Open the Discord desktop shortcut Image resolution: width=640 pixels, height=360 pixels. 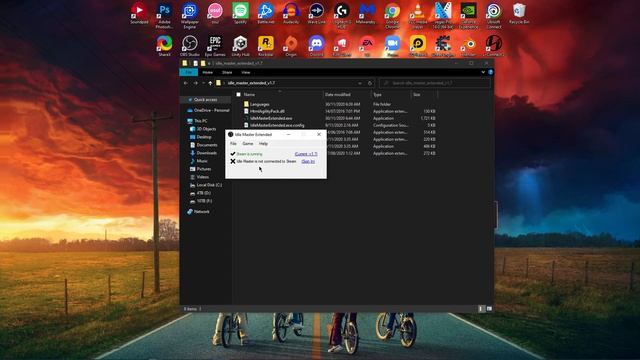point(316,45)
